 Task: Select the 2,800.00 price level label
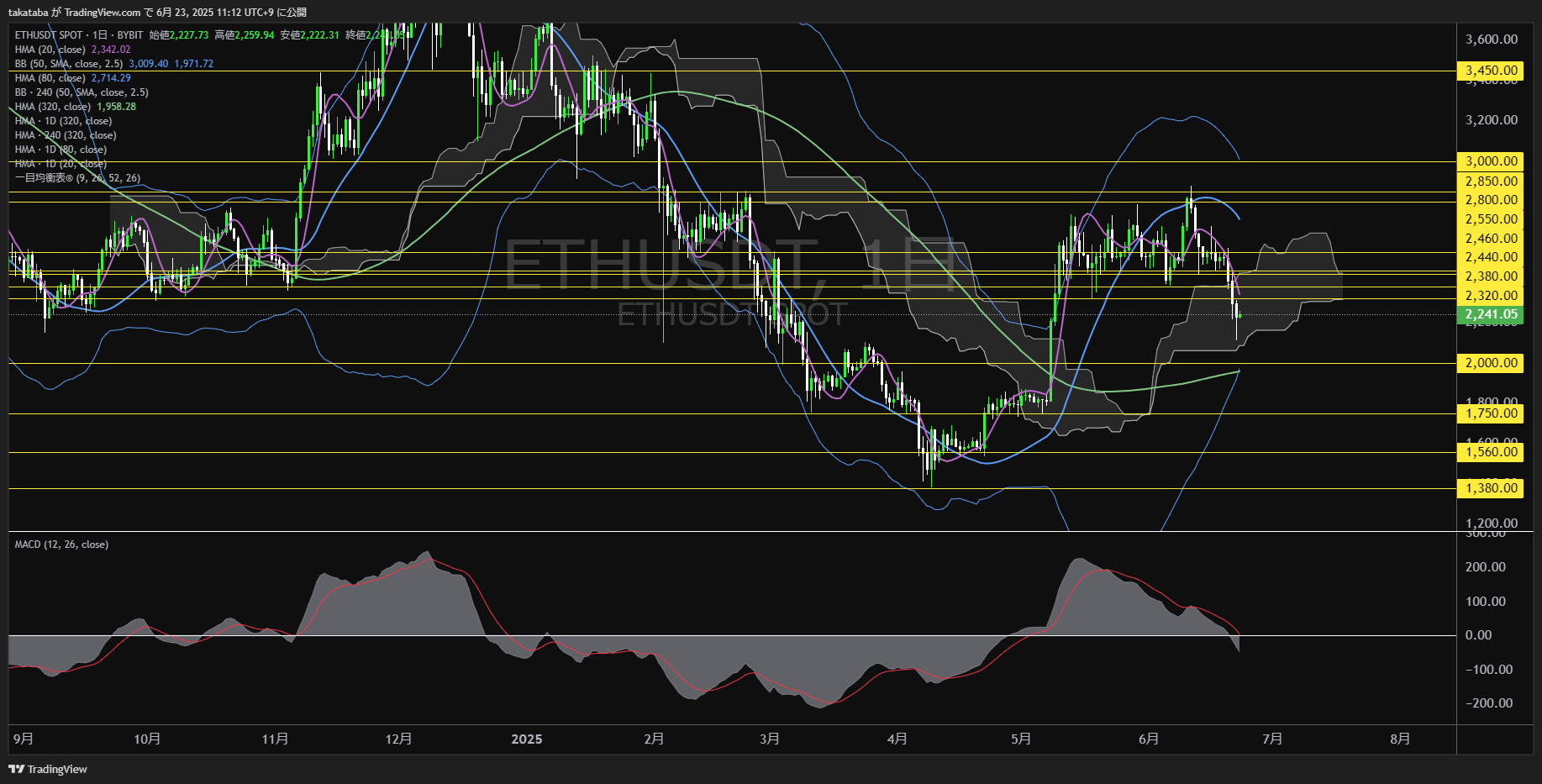pos(1491,200)
